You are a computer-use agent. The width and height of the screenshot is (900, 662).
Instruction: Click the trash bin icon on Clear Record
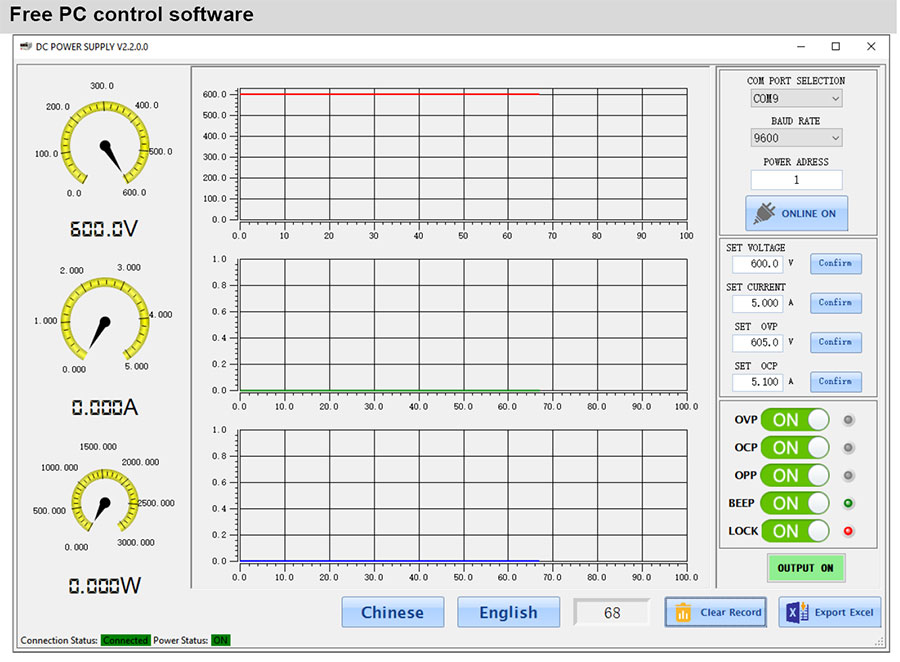(x=683, y=612)
